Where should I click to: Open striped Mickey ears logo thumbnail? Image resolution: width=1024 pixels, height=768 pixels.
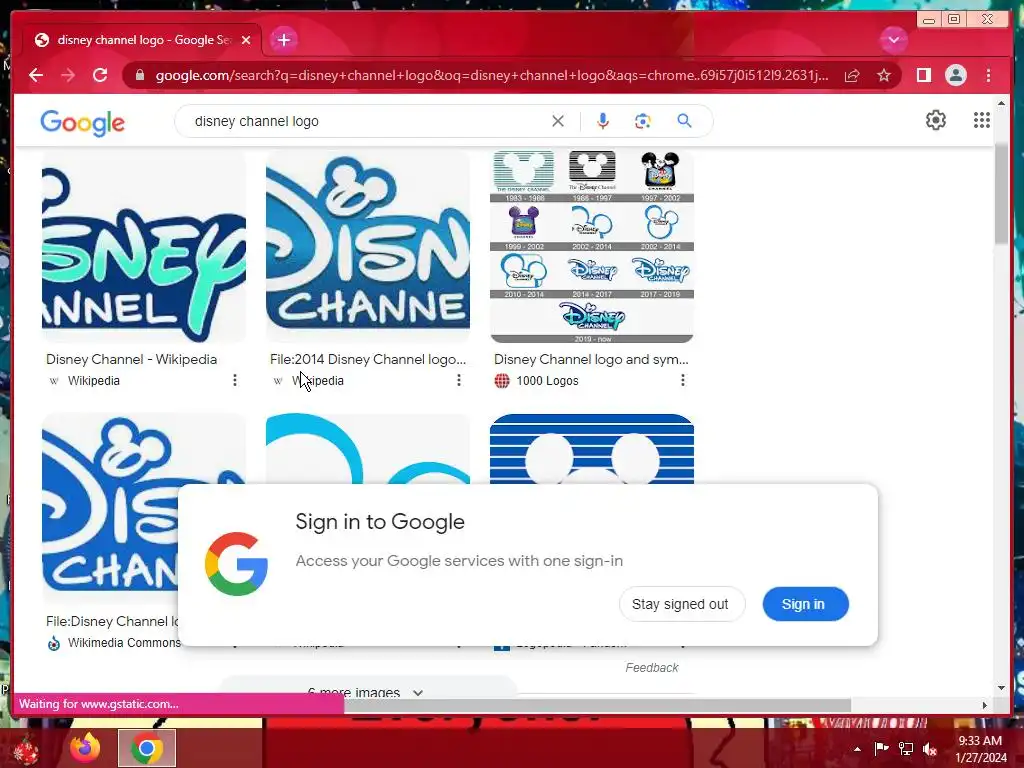[x=592, y=449]
